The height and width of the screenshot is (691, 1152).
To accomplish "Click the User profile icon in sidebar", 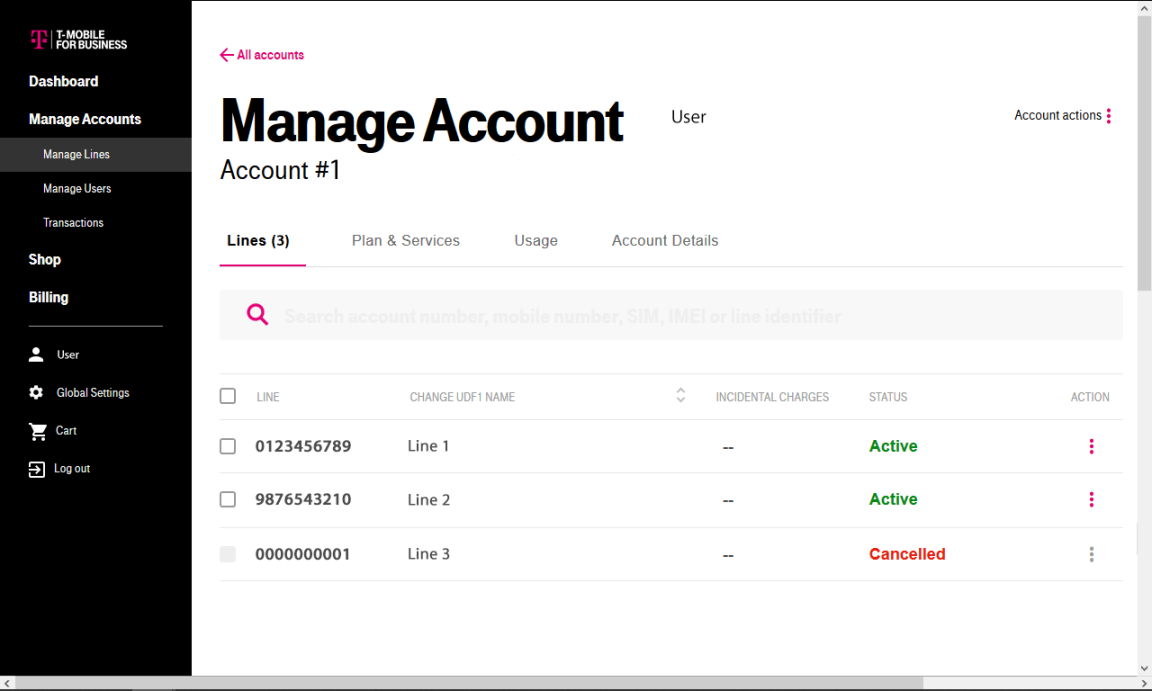I will pyautogui.click(x=37, y=354).
